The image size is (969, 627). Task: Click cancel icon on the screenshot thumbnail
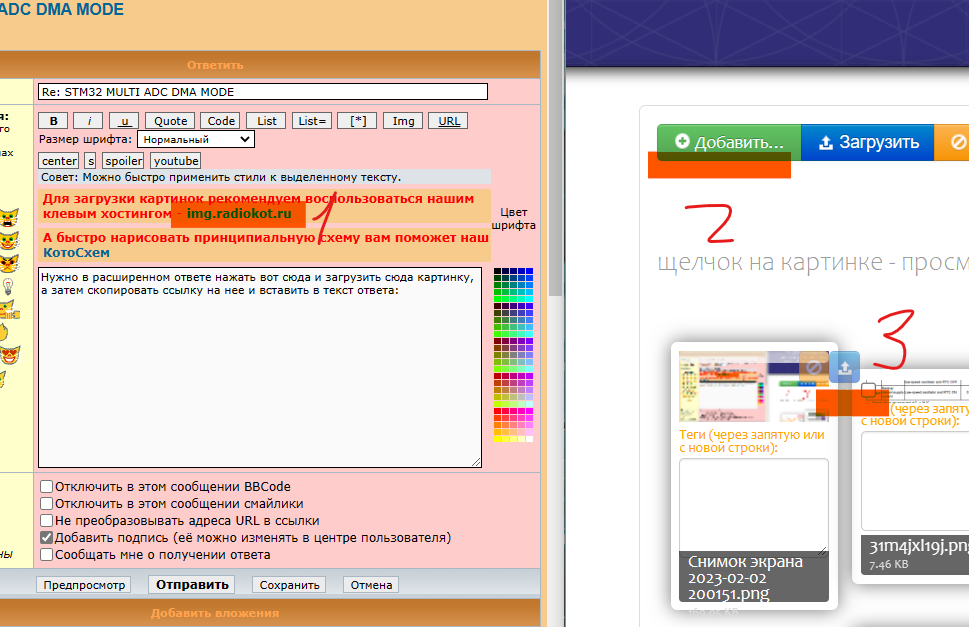click(813, 367)
